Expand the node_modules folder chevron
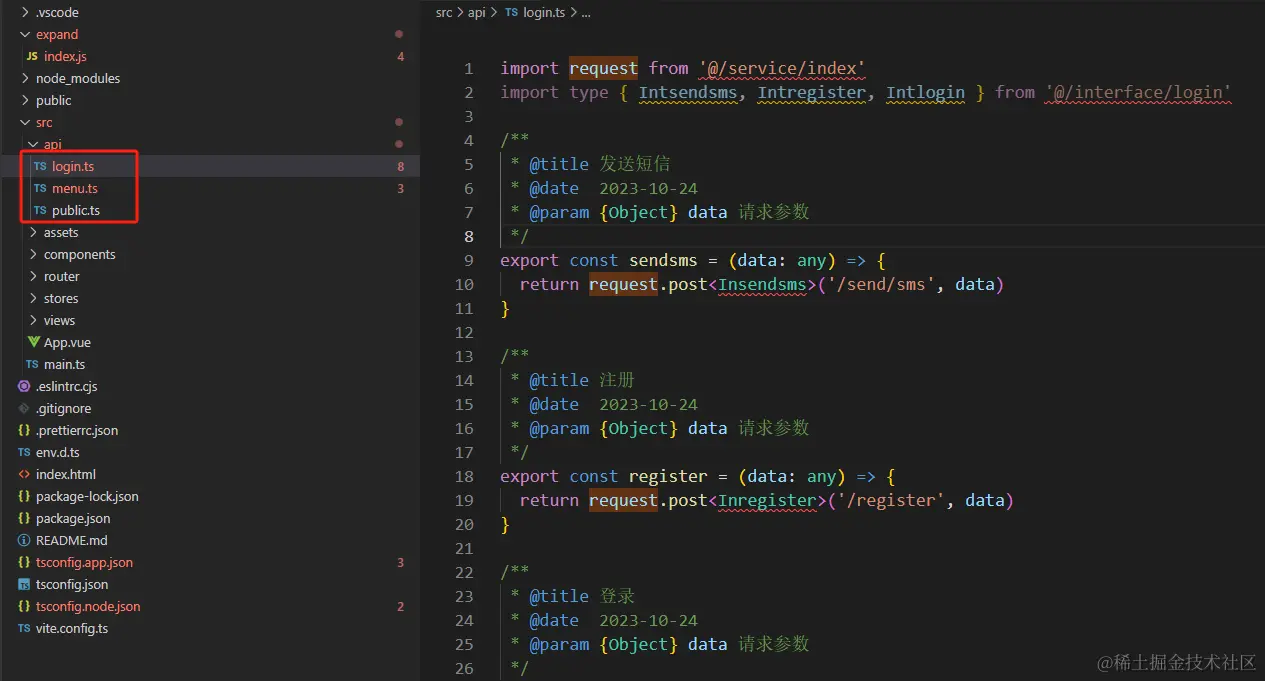Screen dimensions: 1265x681 pyautogui.click(x=25, y=79)
